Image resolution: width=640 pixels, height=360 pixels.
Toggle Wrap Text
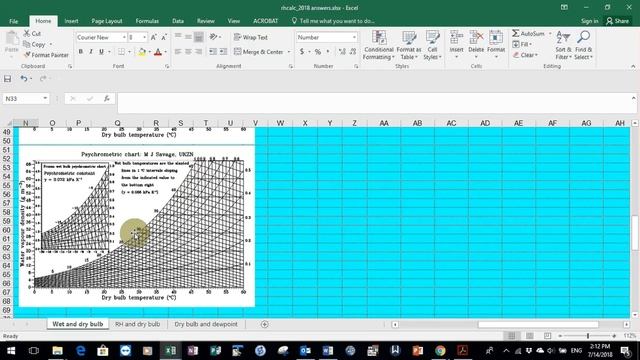point(251,37)
